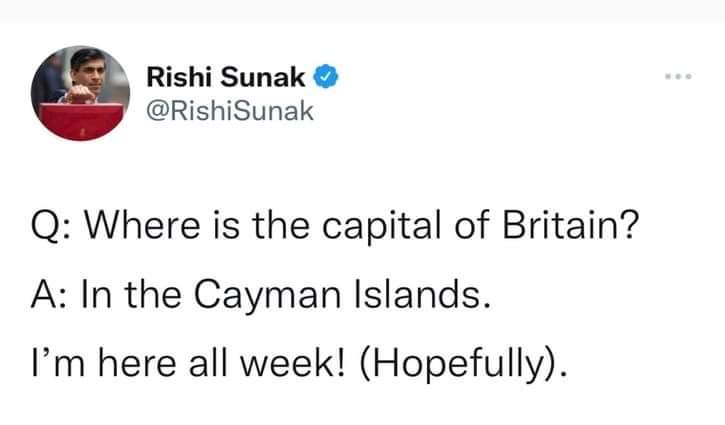Screen dimensions: 725x425
Task: Click the word "here" in the last line
Action: [x=137, y=363]
